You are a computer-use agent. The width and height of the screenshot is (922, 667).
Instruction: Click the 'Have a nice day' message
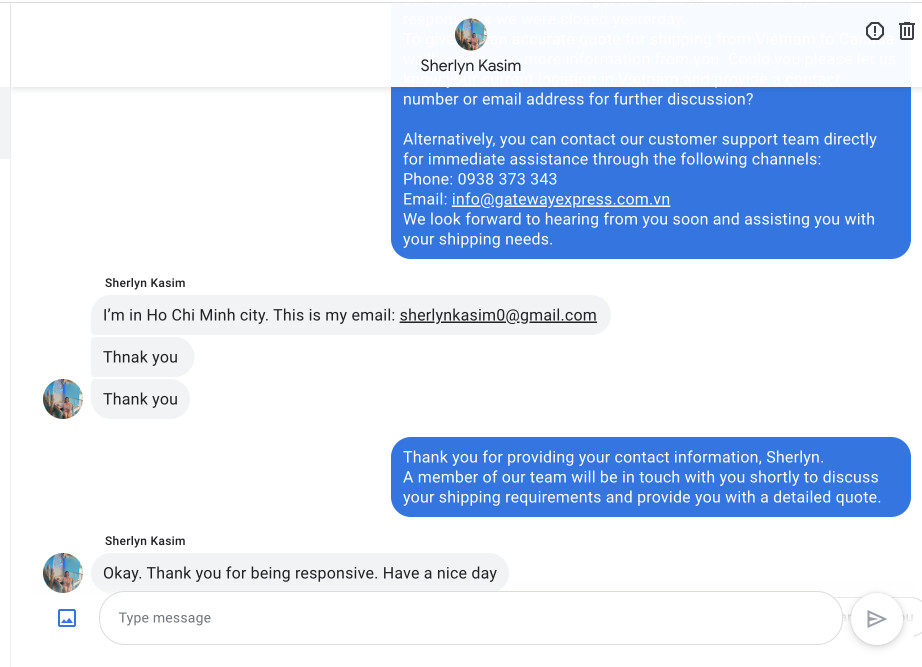pyautogui.click(x=300, y=573)
